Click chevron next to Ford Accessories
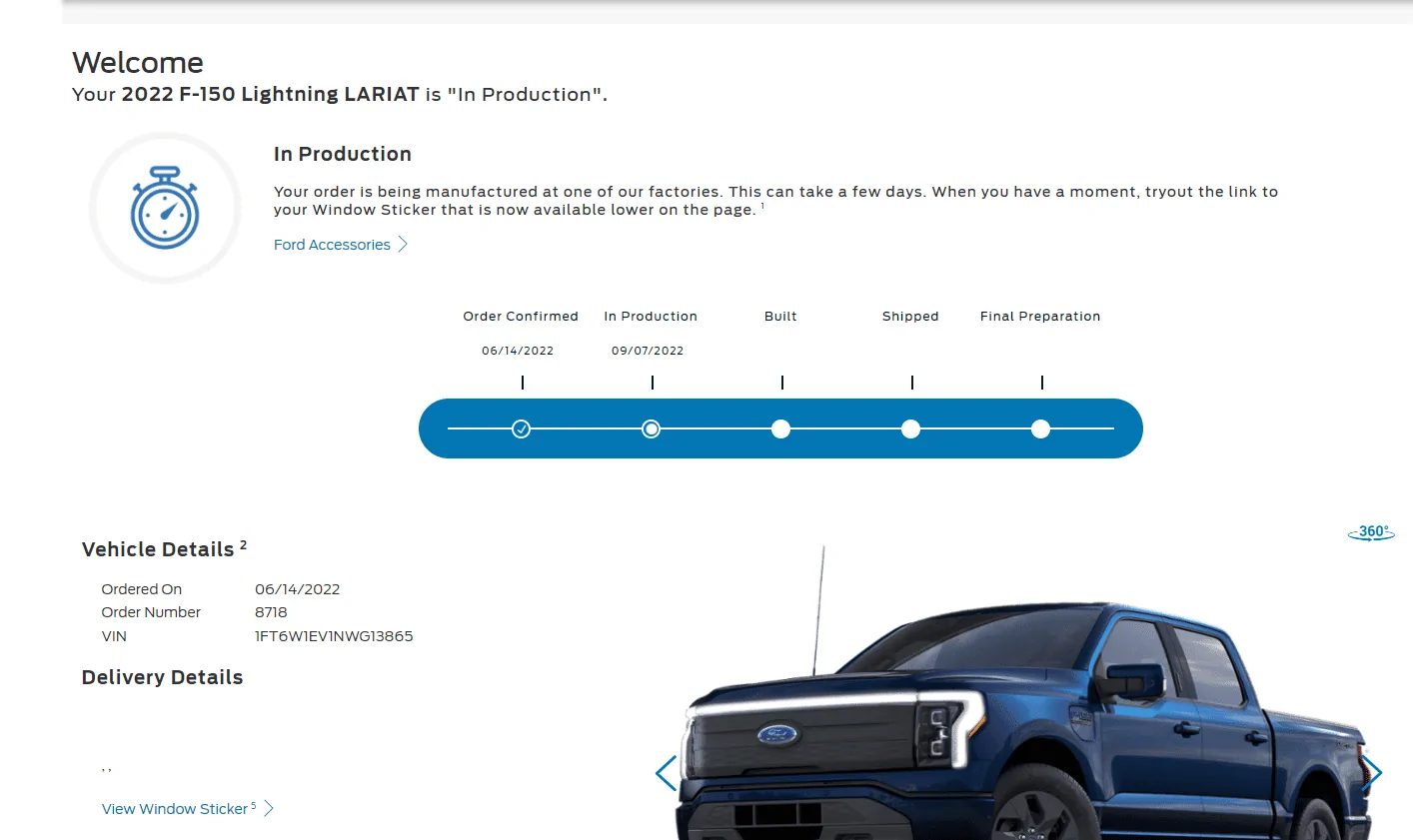The width and height of the screenshot is (1413, 840). point(403,245)
